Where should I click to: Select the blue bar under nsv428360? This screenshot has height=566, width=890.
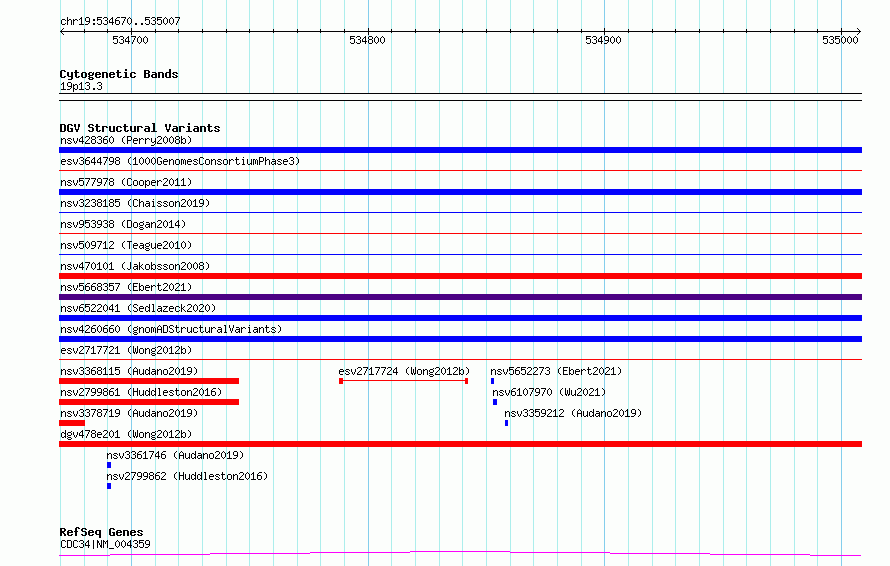pyautogui.click(x=460, y=150)
